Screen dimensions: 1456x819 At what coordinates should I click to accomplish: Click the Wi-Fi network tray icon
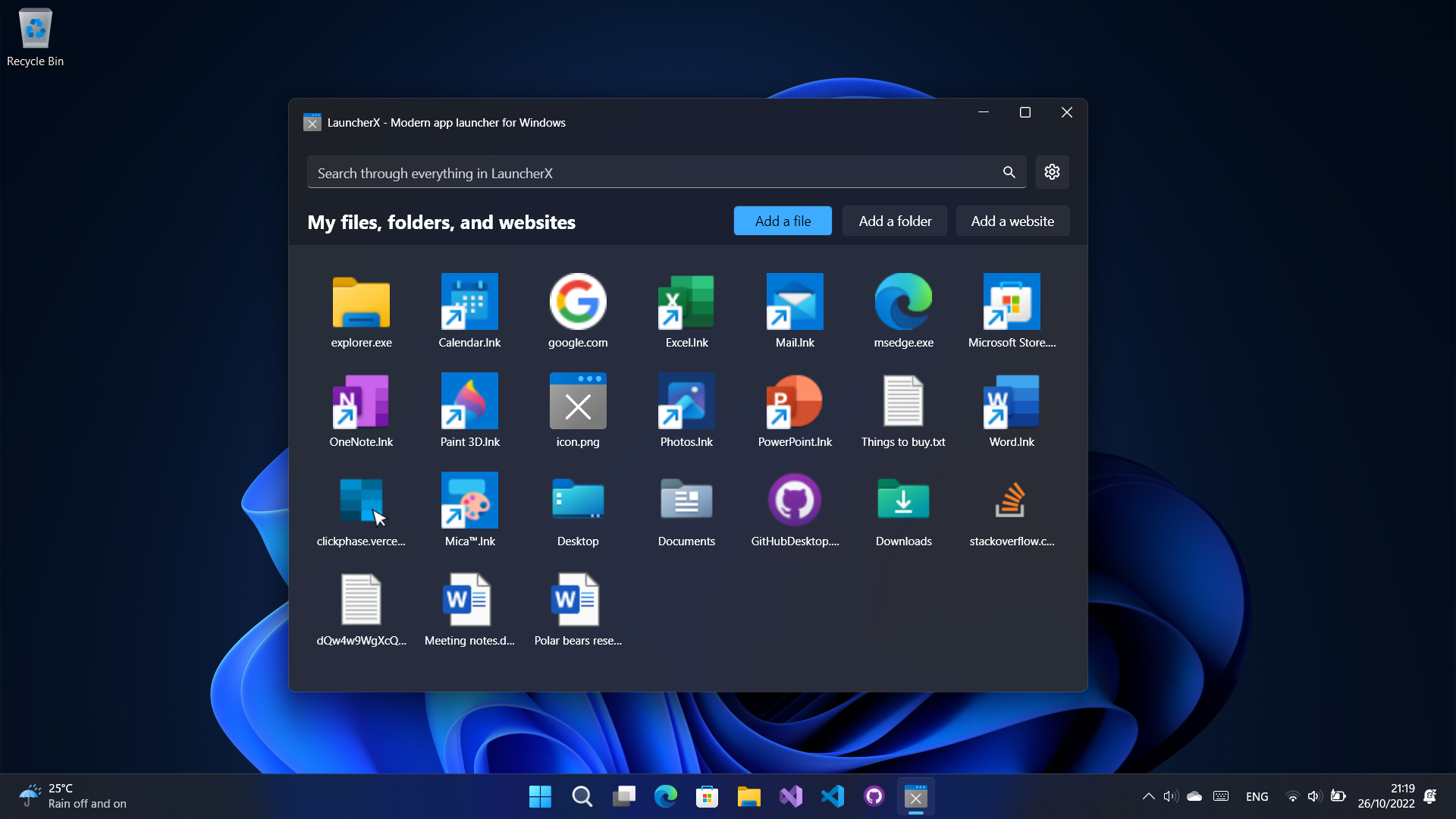(1292, 796)
